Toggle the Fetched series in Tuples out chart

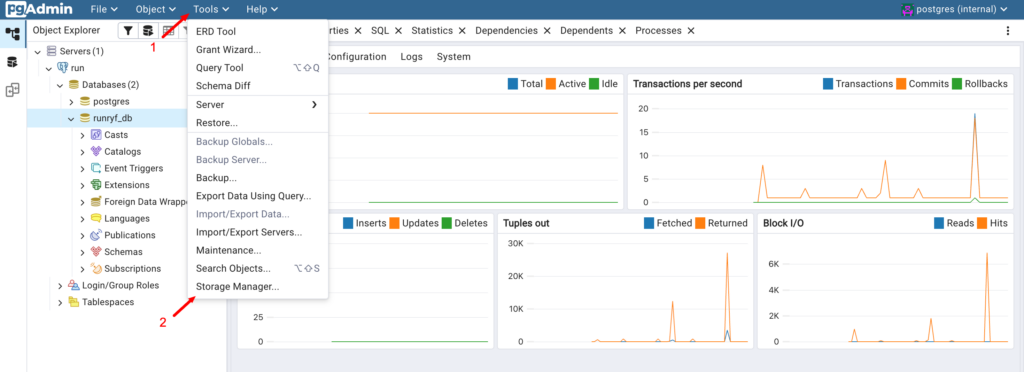tap(667, 223)
